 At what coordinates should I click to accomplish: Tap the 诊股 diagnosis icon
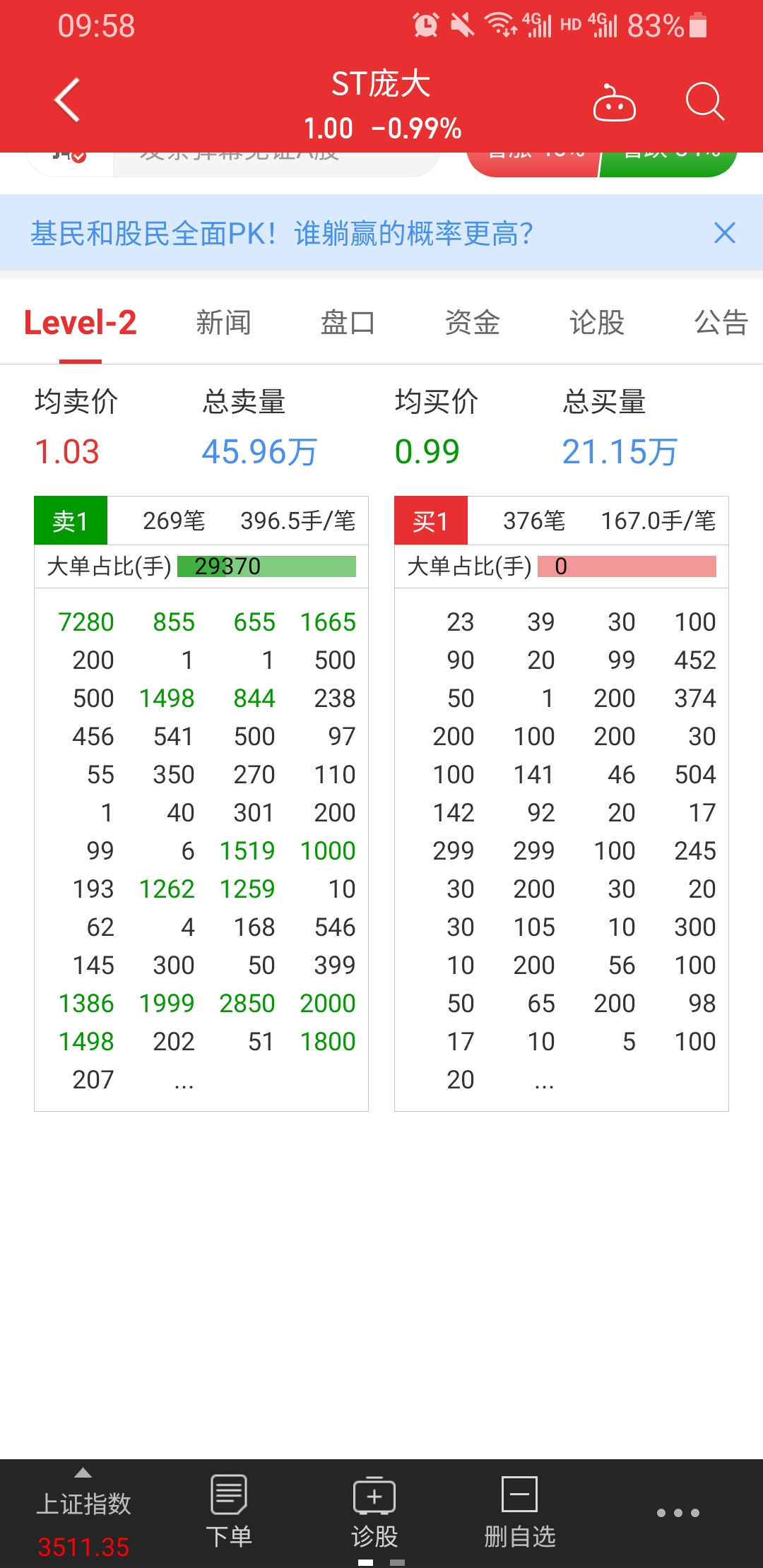coord(374,1495)
